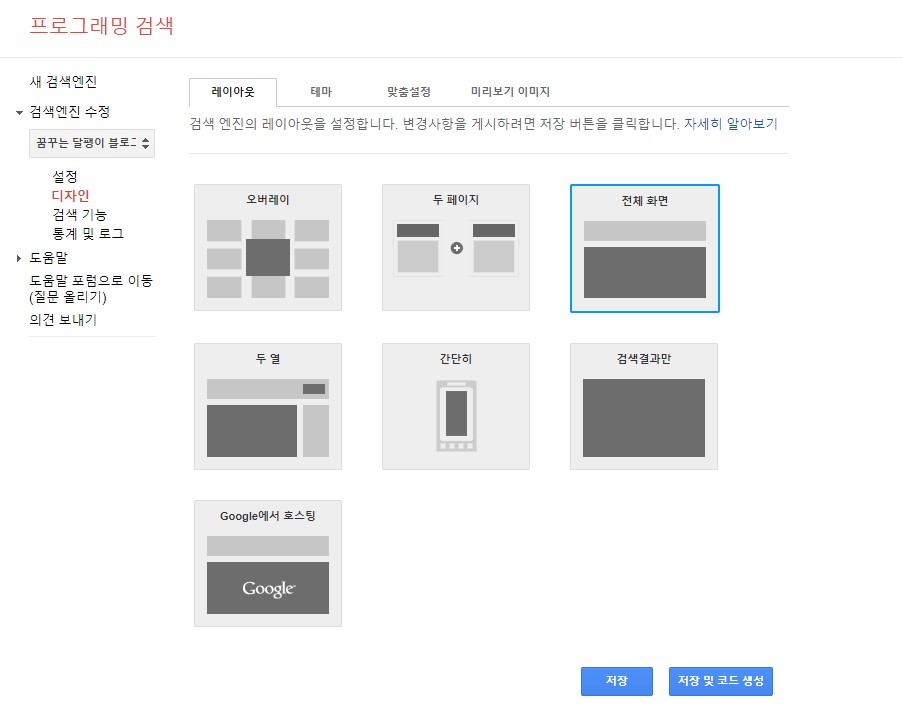903x722 pixels.
Task: Choose the 간단히 mobile layout
Action: pos(456,406)
